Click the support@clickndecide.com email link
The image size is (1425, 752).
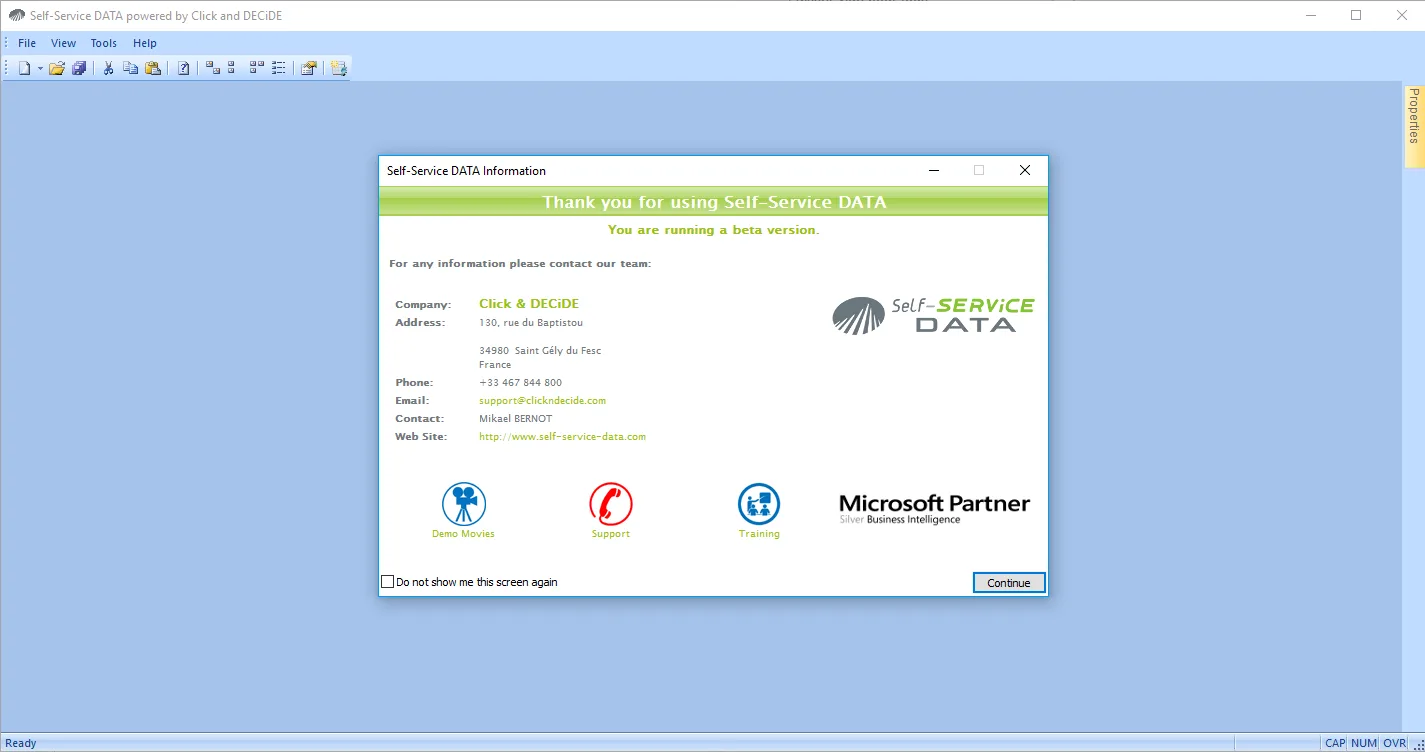tap(542, 401)
